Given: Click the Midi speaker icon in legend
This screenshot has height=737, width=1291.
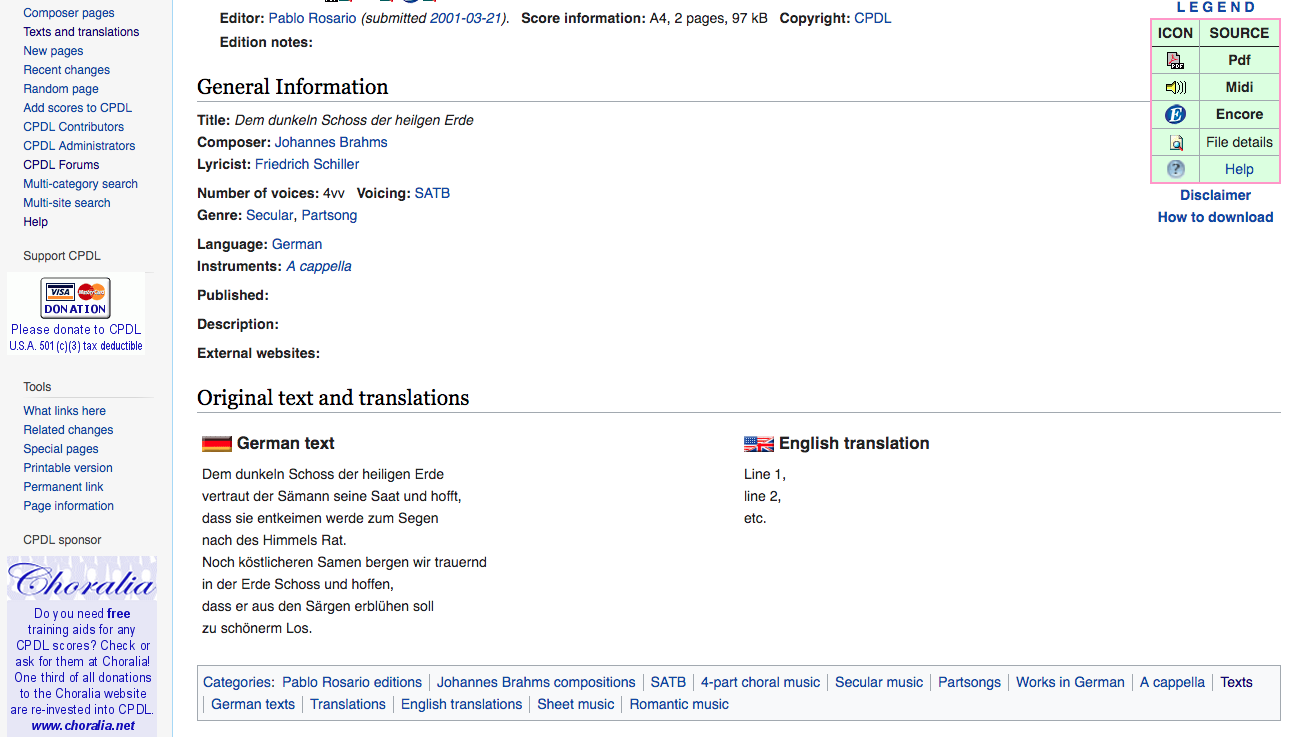Looking at the screenshot, I should [1175, 87].
